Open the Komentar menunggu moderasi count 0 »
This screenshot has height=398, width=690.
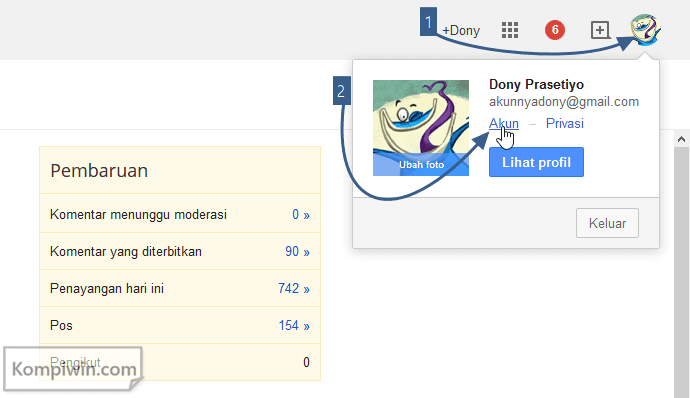(x=301, y=214)
